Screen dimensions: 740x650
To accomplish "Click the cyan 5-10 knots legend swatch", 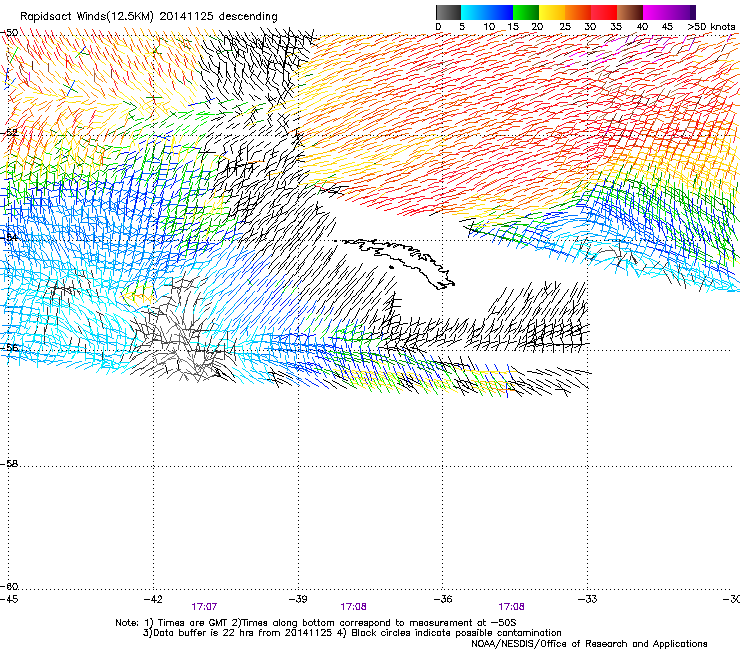I will coord(474,12).
